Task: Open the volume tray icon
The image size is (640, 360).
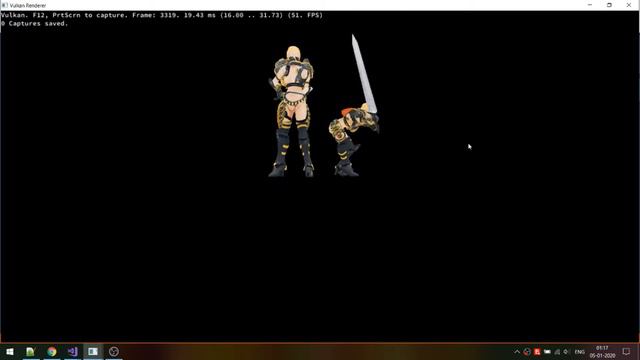Action: [x=566, y=352]
